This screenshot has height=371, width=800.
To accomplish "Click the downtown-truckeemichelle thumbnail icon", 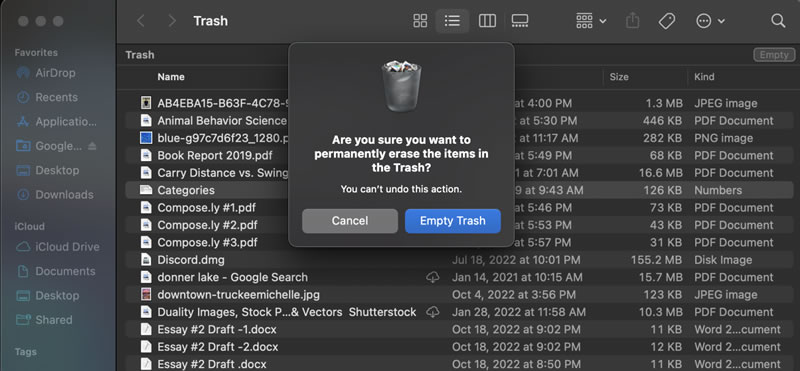I will [146, 294].
